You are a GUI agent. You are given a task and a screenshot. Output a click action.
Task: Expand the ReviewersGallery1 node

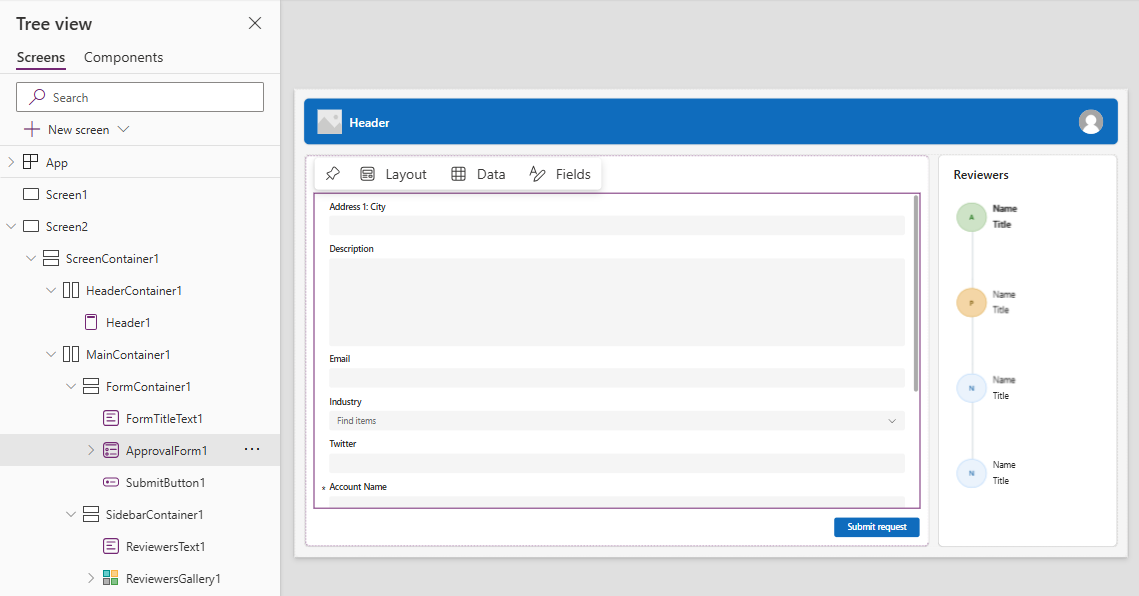pos(91,578)
